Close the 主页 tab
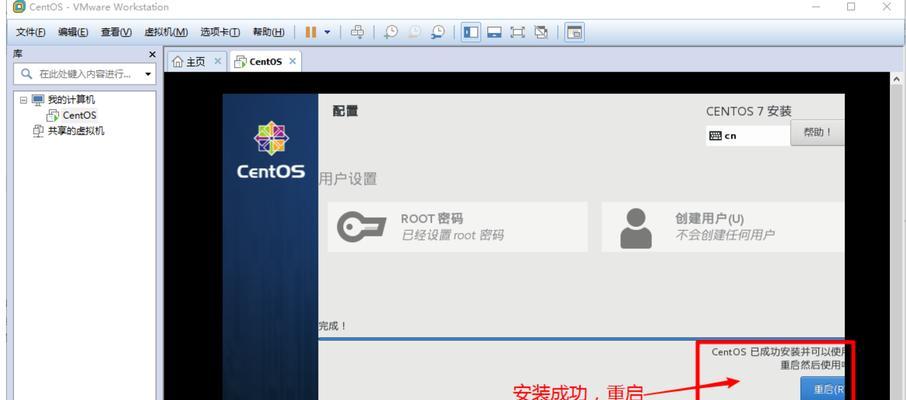The height and width of the screenshot is (400, 906). pos(217,61)
